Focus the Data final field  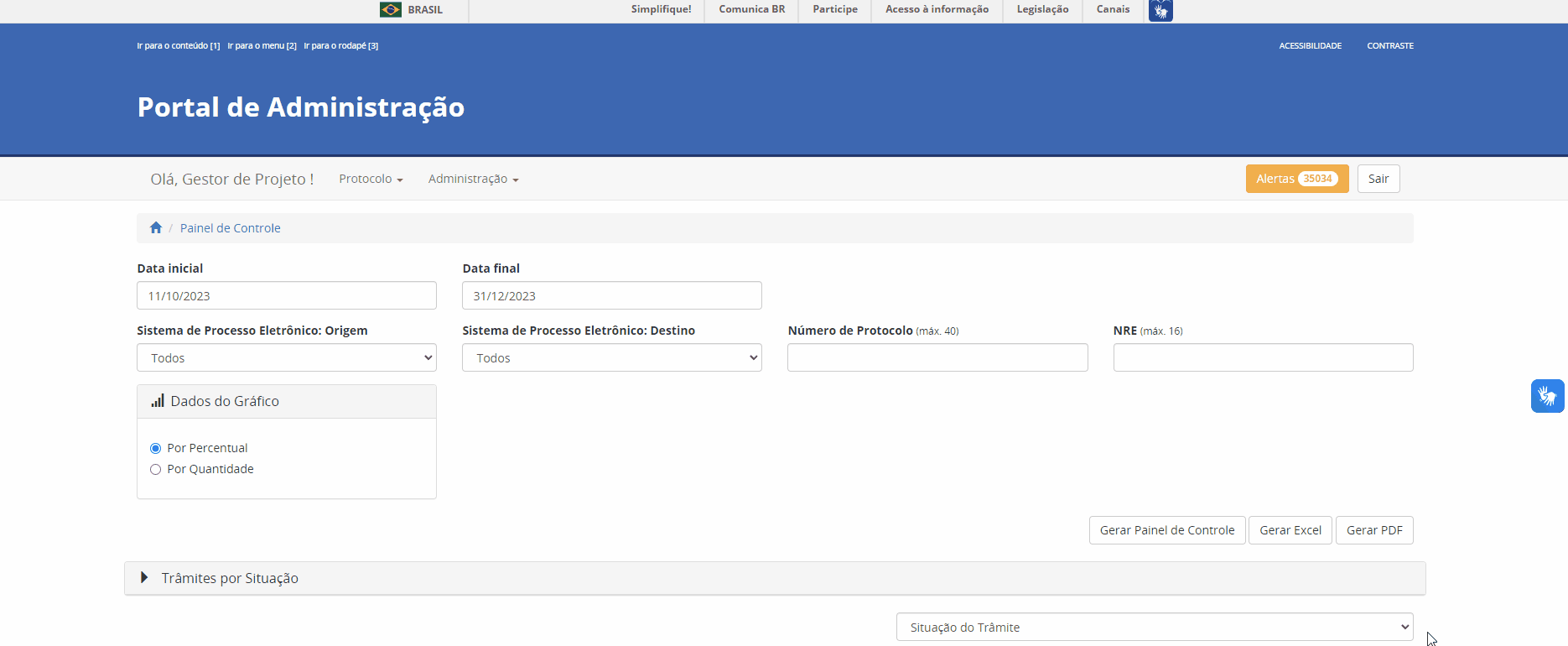612,295
